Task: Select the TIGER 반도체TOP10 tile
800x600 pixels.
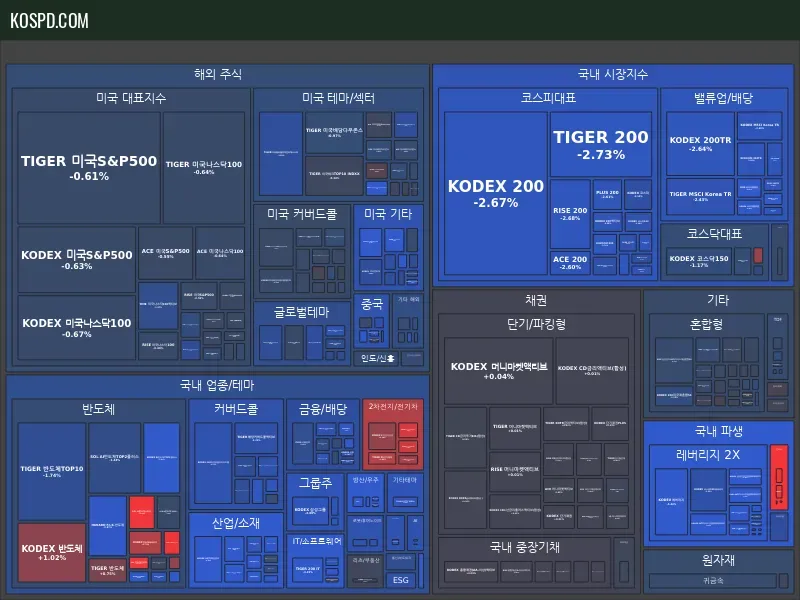Action: [52, 471]
